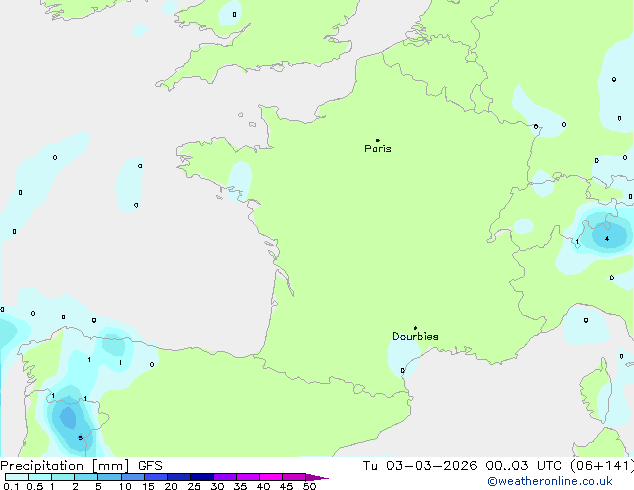
Task: Select the 15–20 mm legend swatch
Action: click(156, 477)
